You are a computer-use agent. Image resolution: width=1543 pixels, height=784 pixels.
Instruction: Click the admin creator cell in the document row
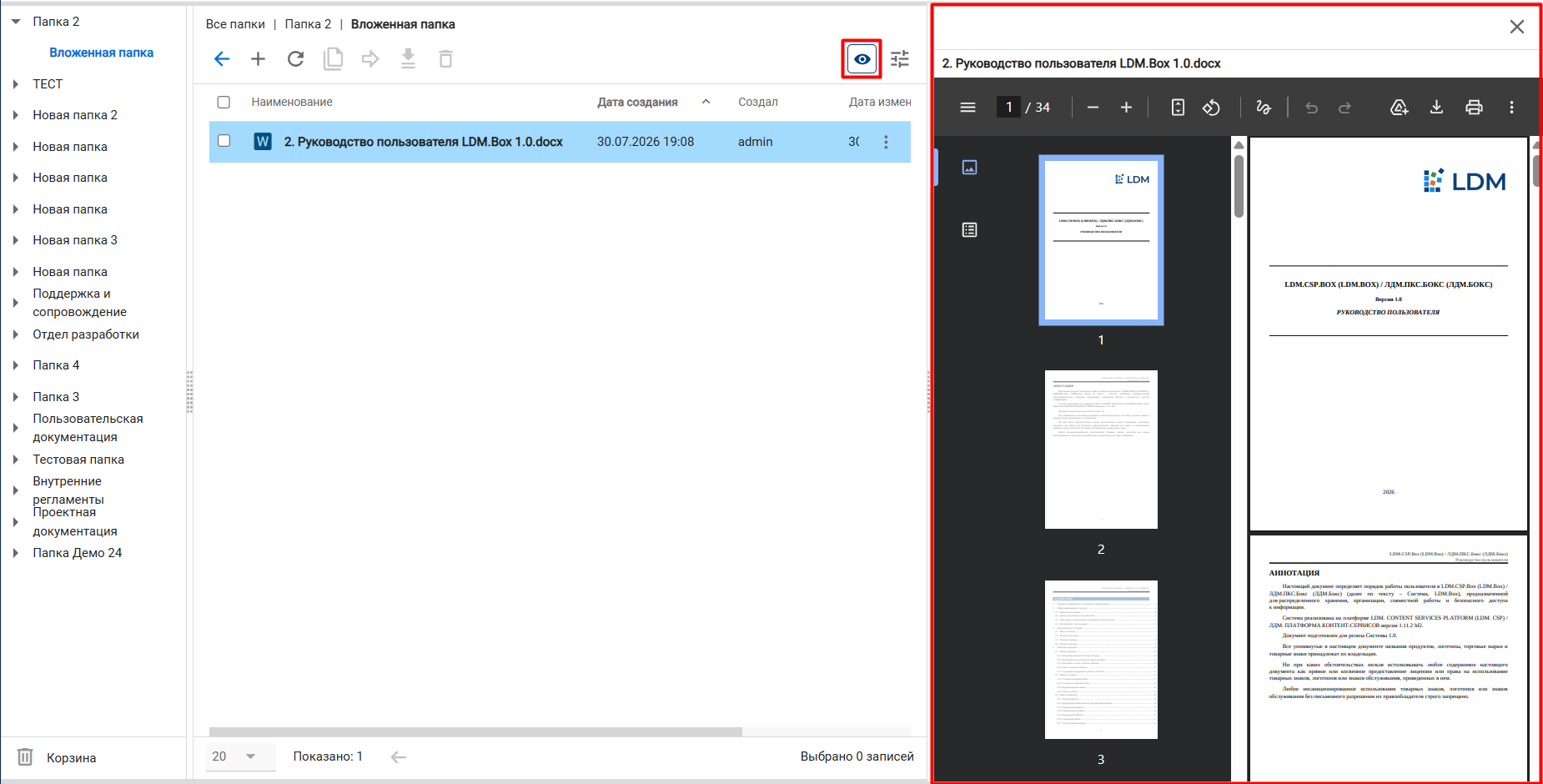tap(755, 142)
